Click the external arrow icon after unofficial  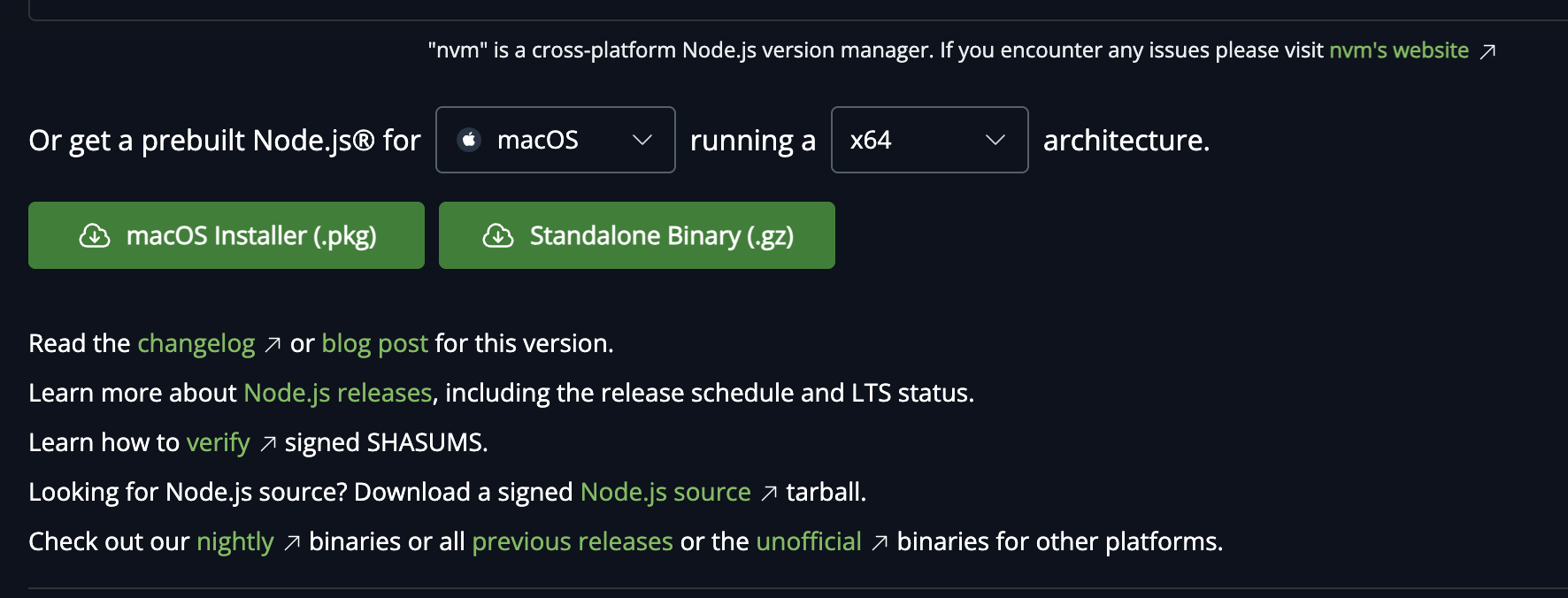[880, 542]
